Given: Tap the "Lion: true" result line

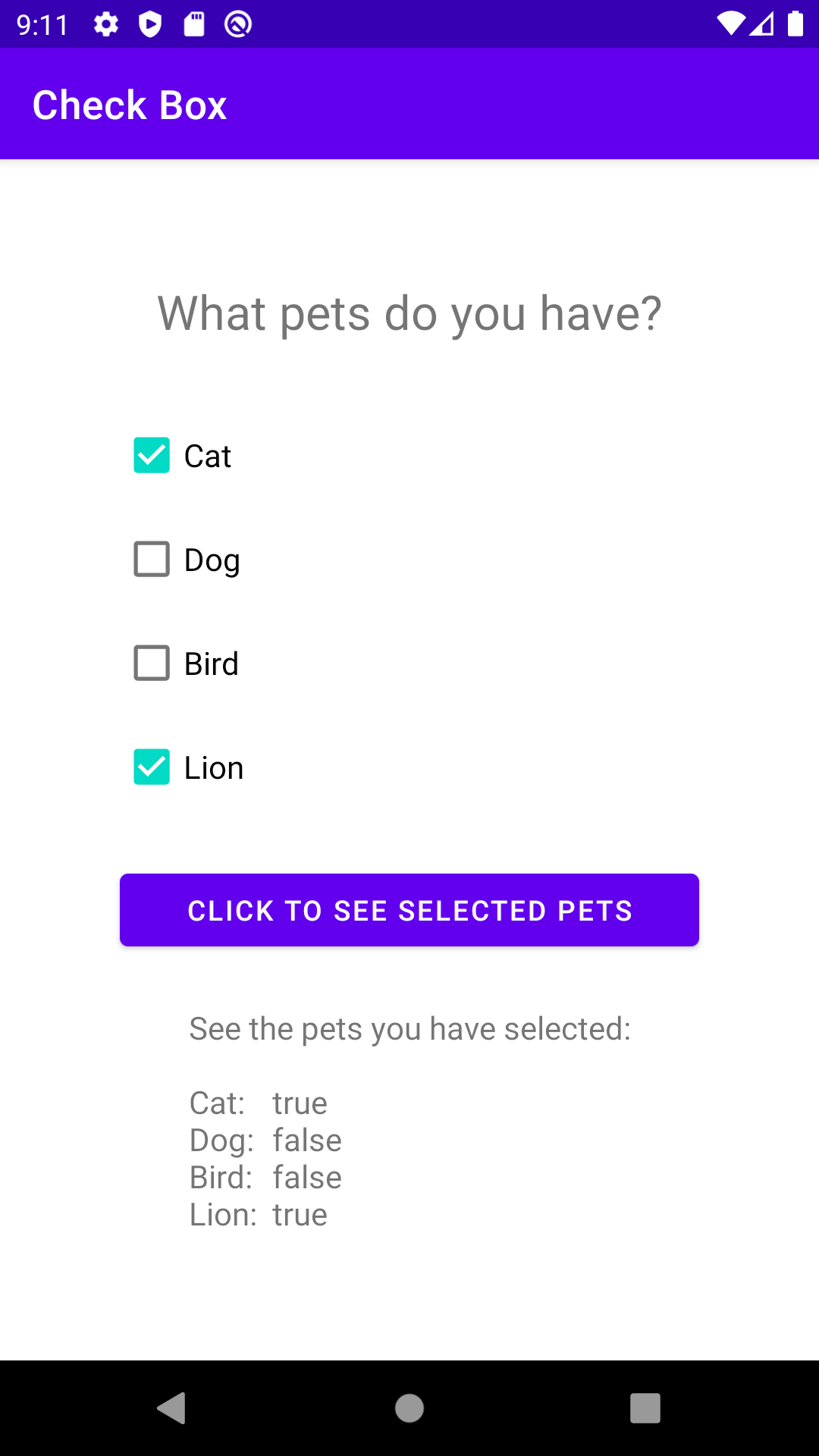Looking at the screenshot, I should pos(259,1215).
